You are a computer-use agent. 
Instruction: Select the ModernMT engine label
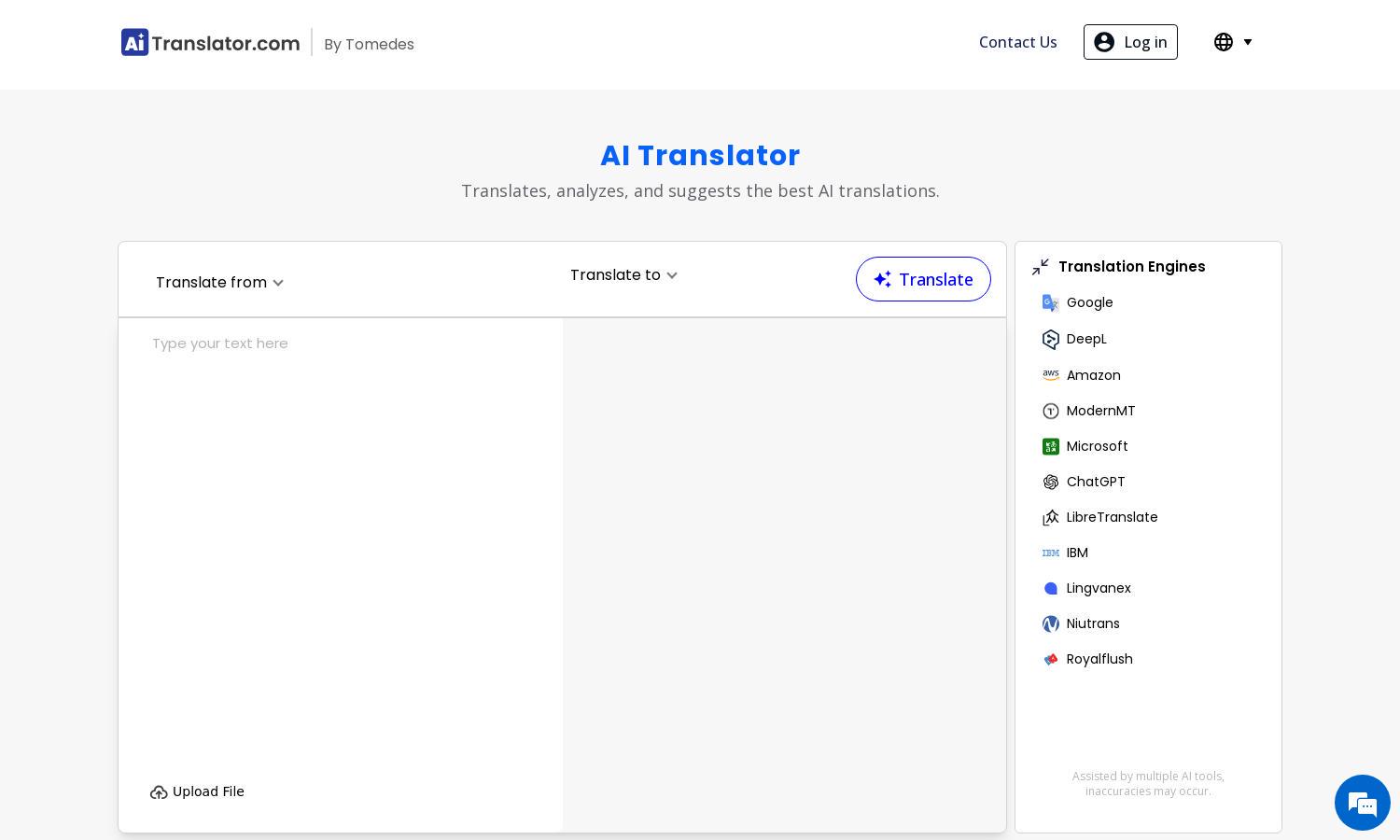[1101, 411]
